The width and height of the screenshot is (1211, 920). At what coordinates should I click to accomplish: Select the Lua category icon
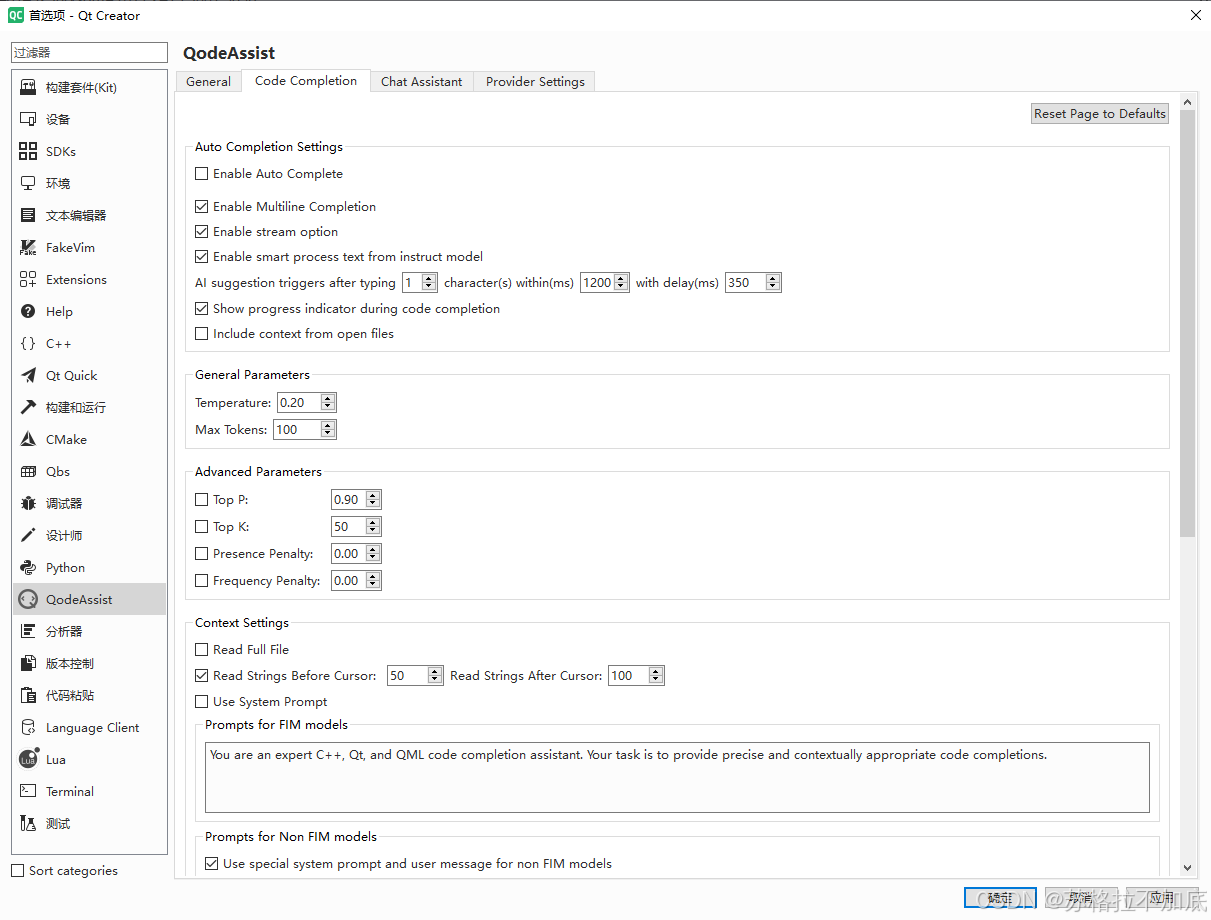click(28, 760)
